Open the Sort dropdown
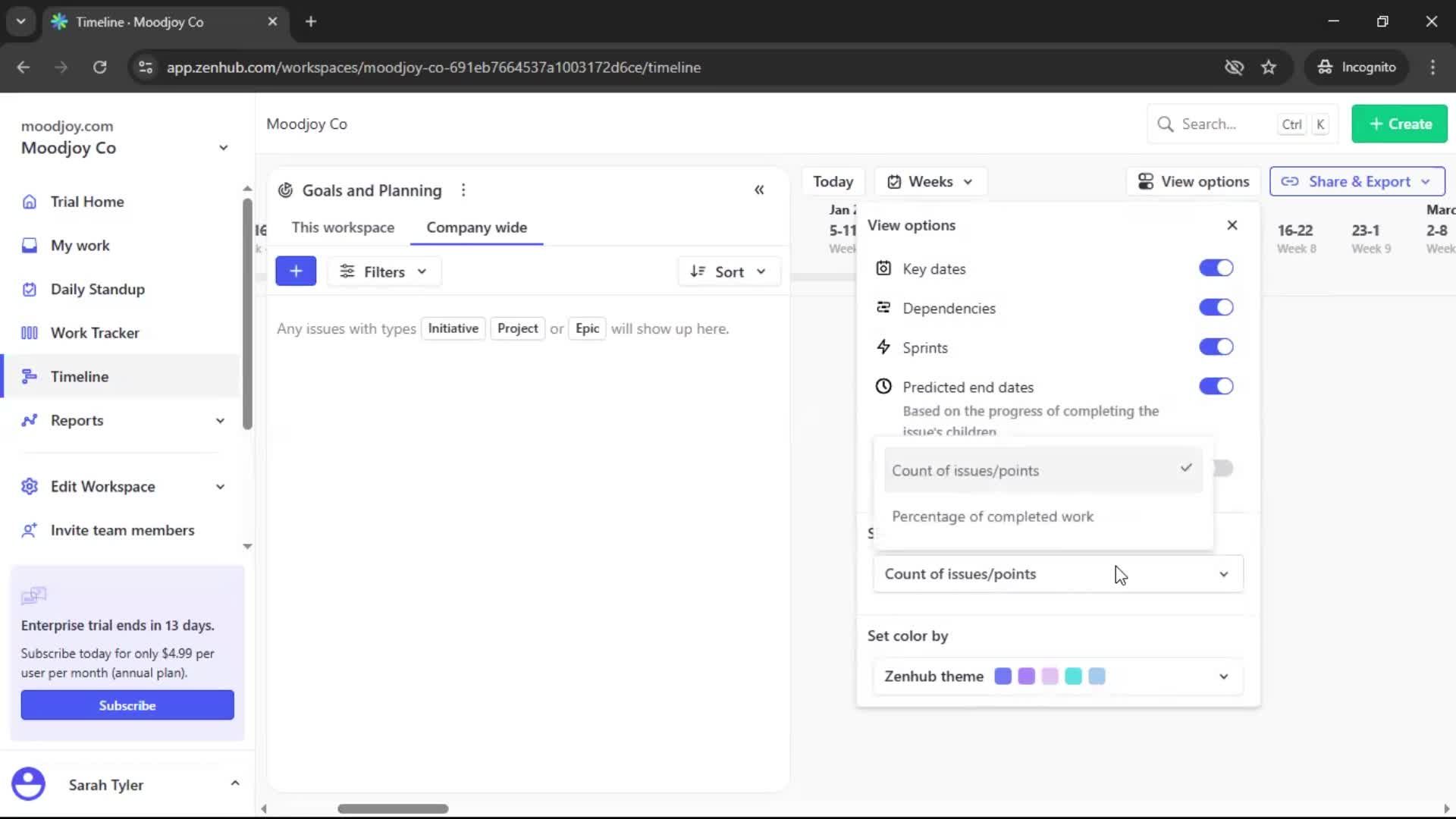Image resolution: width=1456 pixels, height=819 pixels. pyautogui.click(x=728, y=271)
